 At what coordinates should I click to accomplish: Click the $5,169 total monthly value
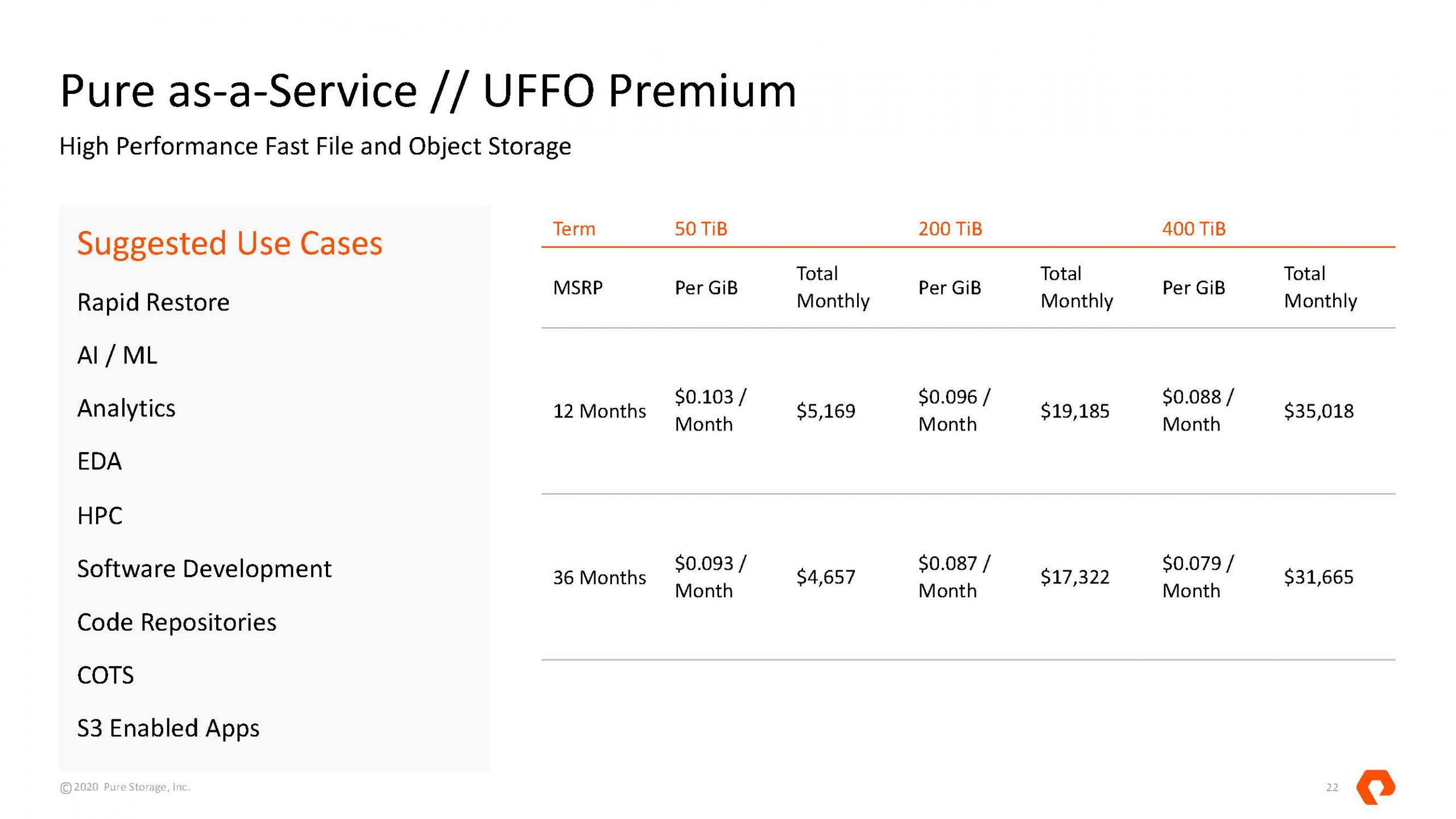(825, 411)
